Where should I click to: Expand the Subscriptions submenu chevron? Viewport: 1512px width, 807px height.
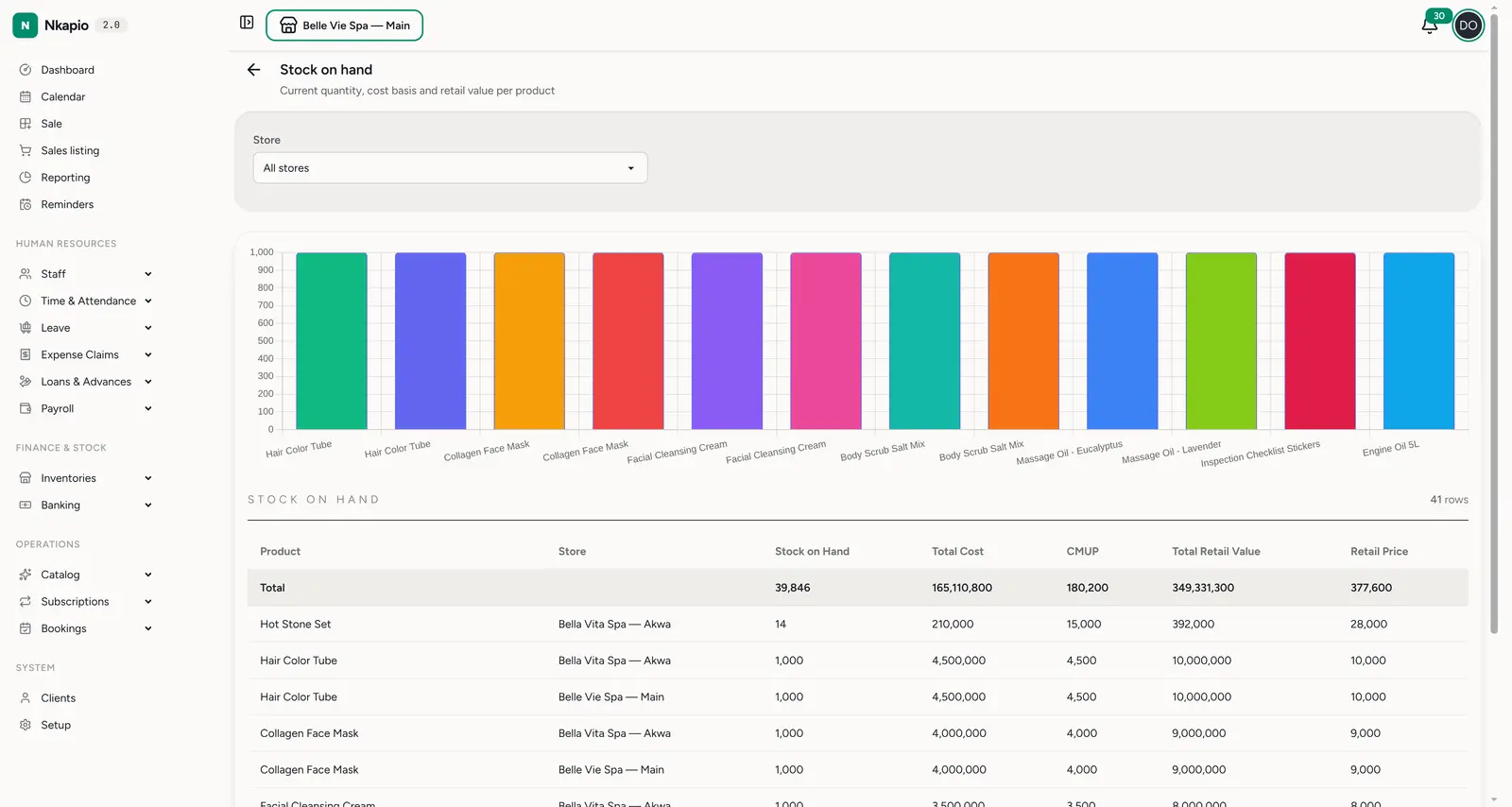point(148,601)
